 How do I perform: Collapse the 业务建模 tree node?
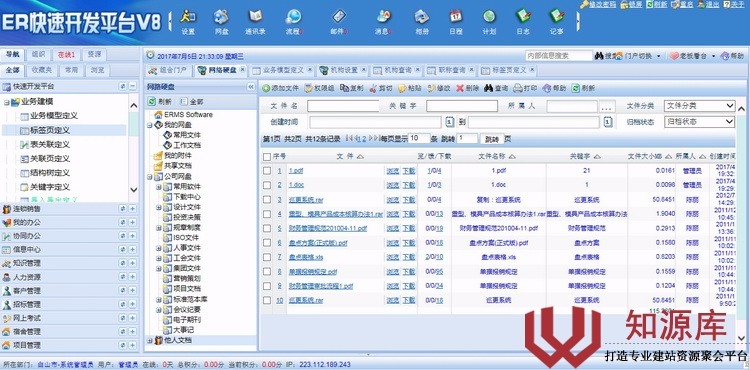7,102
